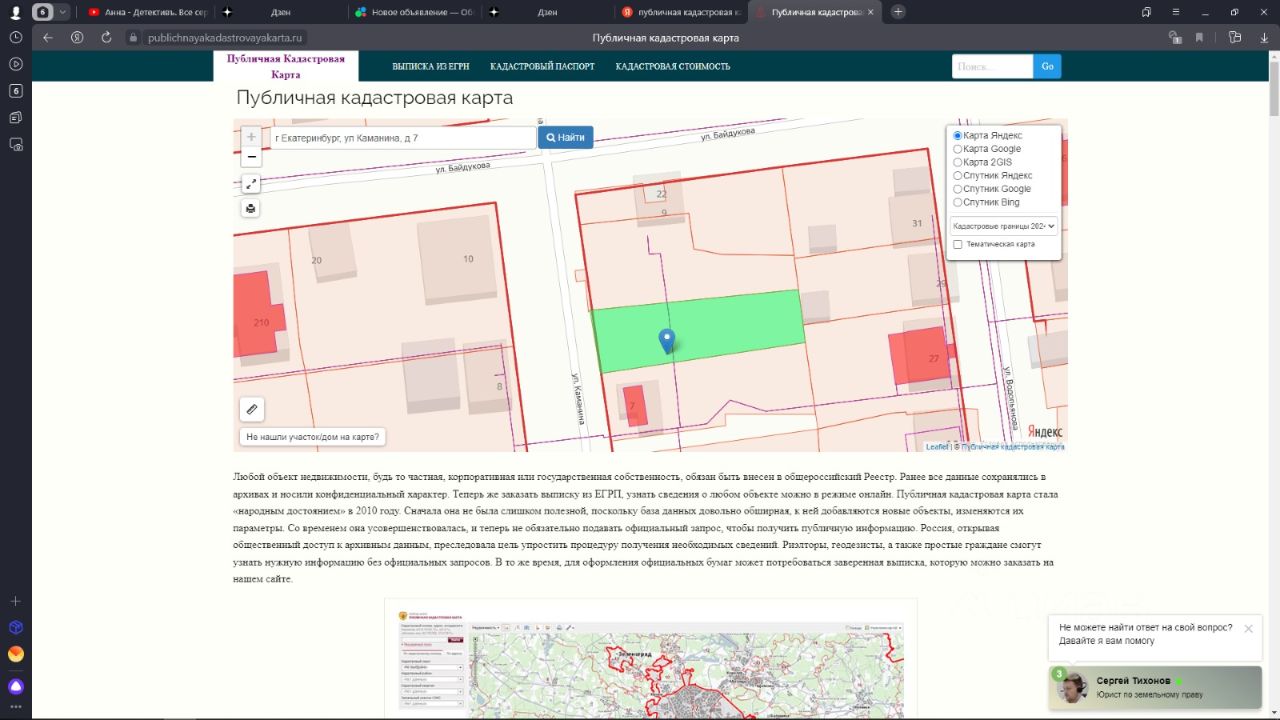Click the Go button beside site search
The height and width of the screenshot is (720, 1280).
click(x=1047, y=67)
